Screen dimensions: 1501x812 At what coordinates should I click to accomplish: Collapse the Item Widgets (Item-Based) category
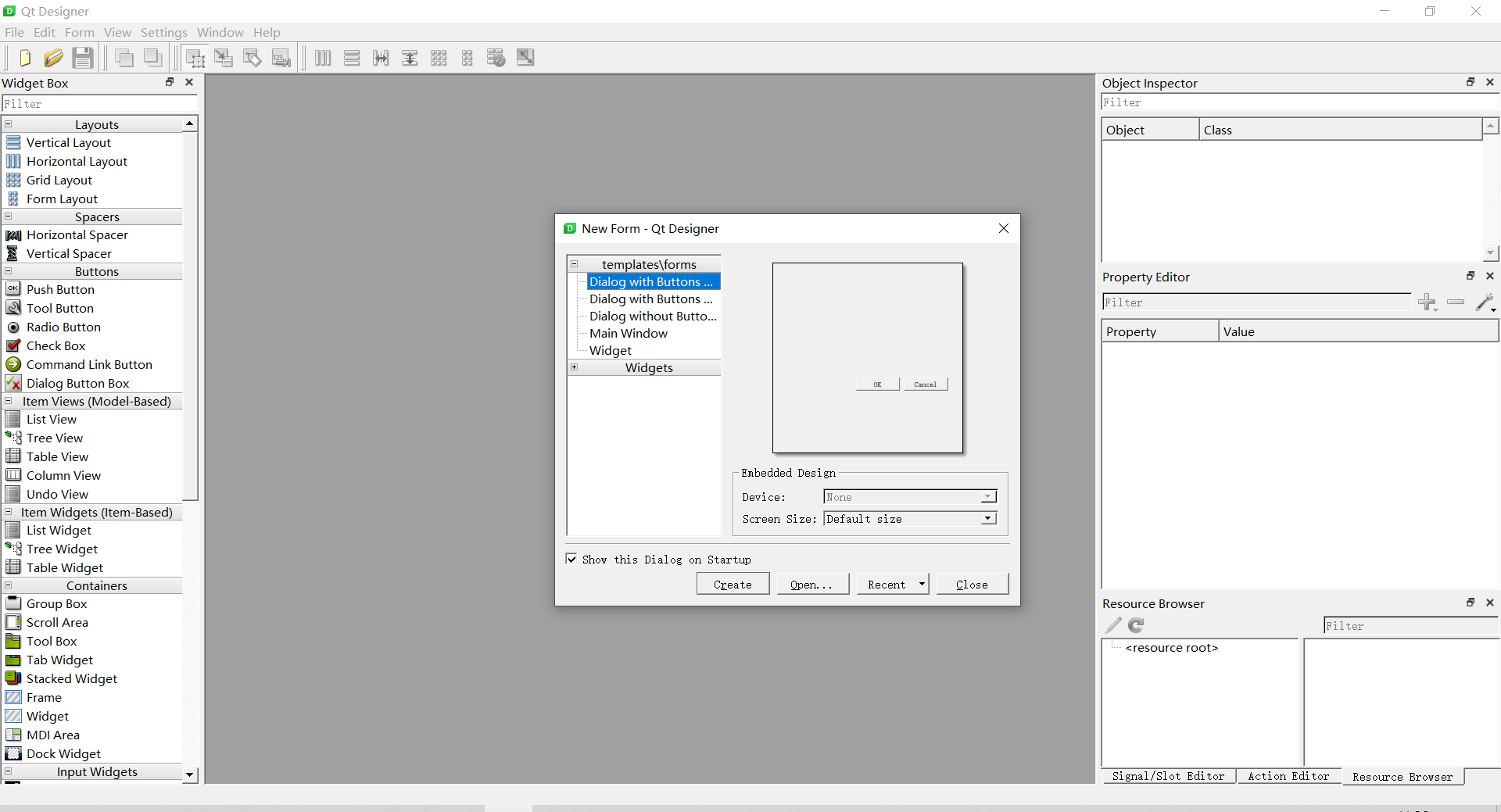coord(8,512)
